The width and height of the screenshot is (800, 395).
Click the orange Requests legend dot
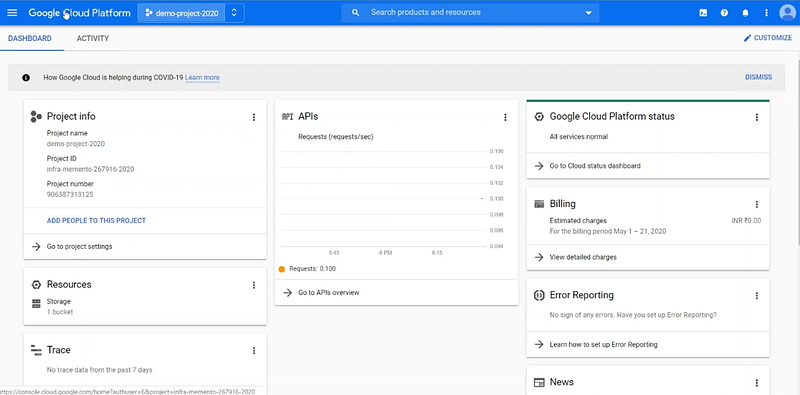(x=282, y=269)
